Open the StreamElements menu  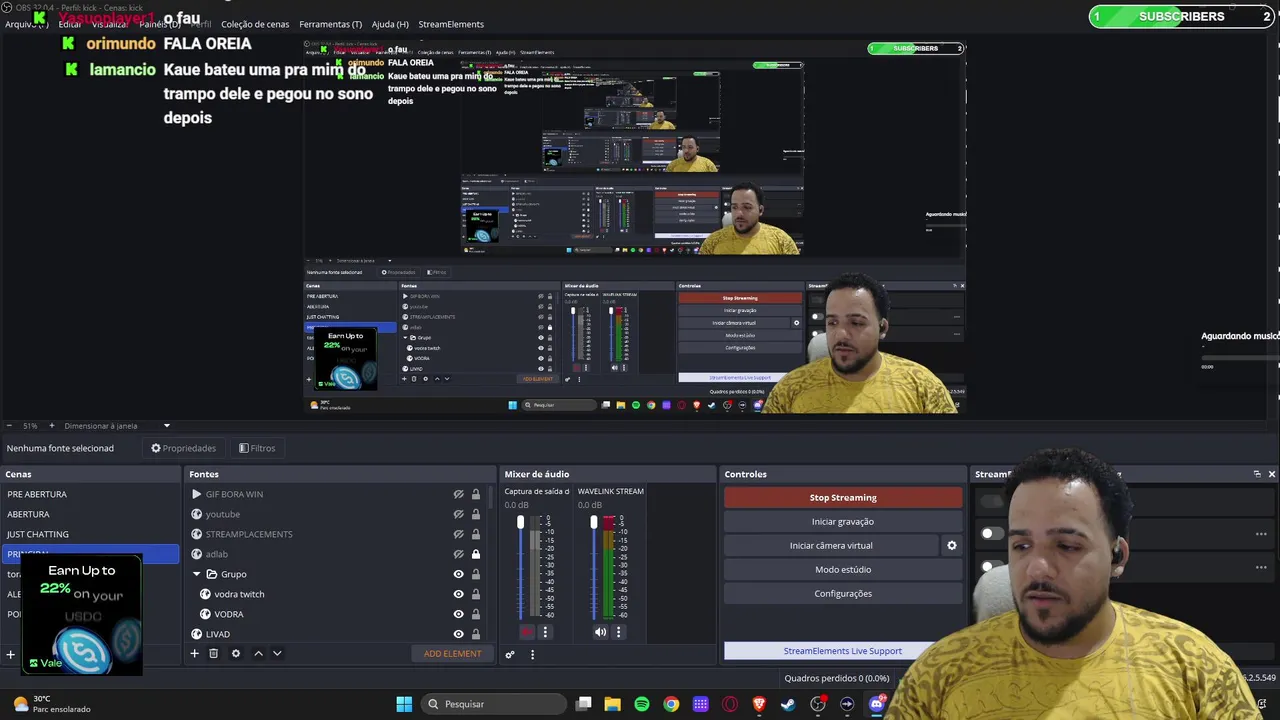[x=451, y=24]
